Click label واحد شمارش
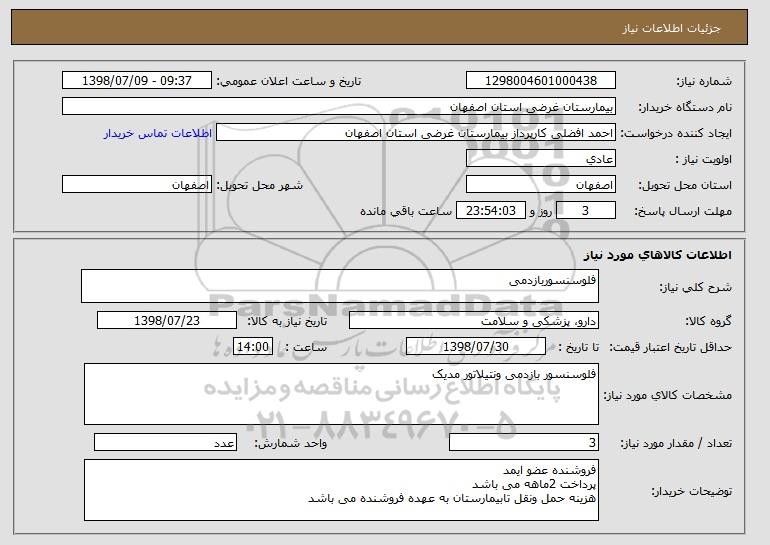 (291, 443)
